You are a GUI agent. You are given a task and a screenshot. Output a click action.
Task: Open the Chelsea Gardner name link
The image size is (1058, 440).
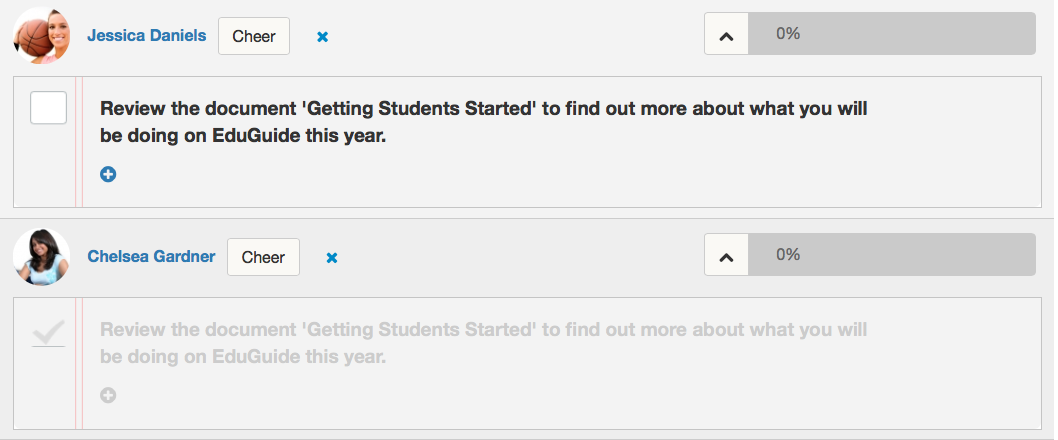(151, 256)
